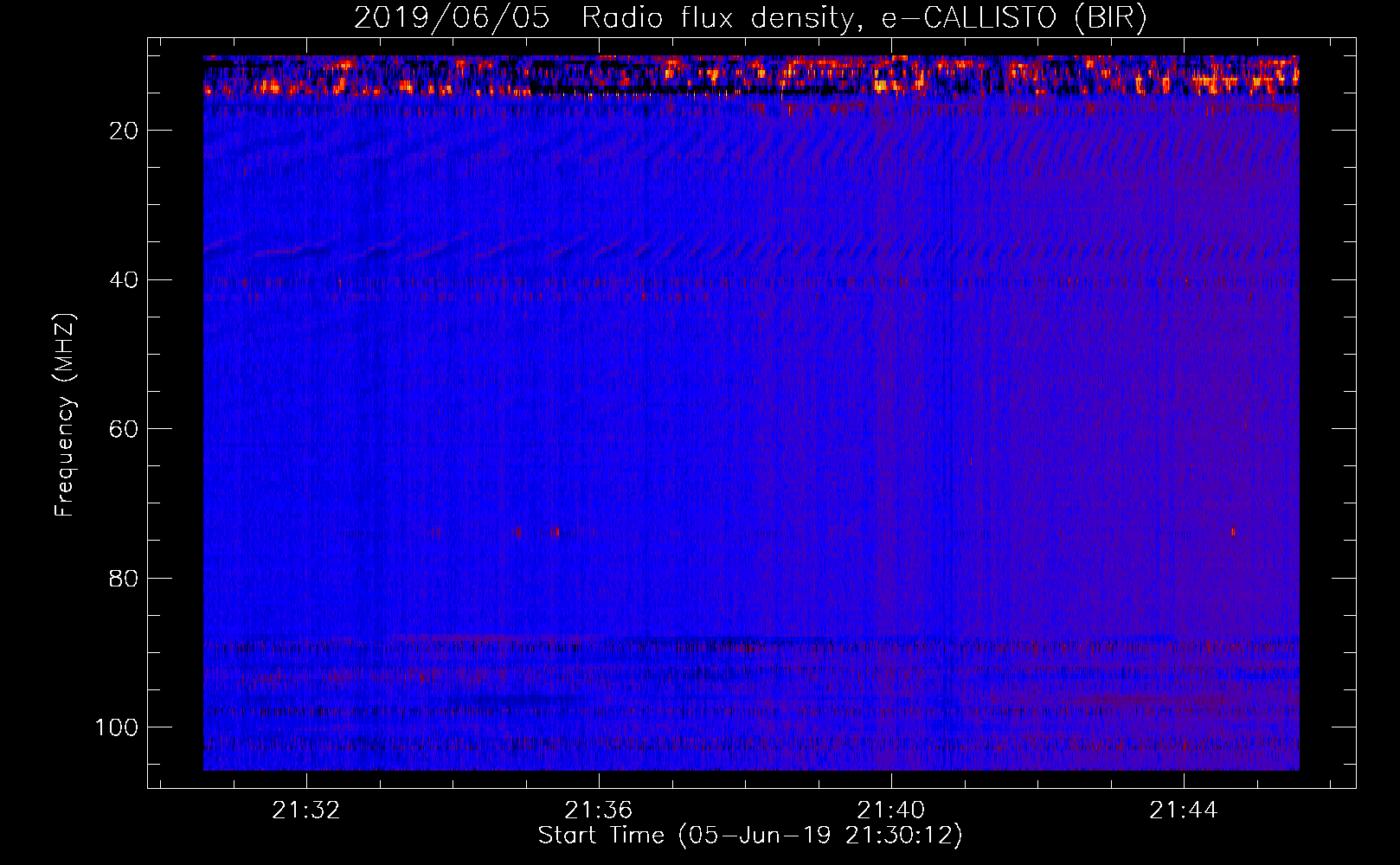Click the plot title with date 2019/06/05
The height and width of the screenshot is (865, 1400).
[750, 18]
